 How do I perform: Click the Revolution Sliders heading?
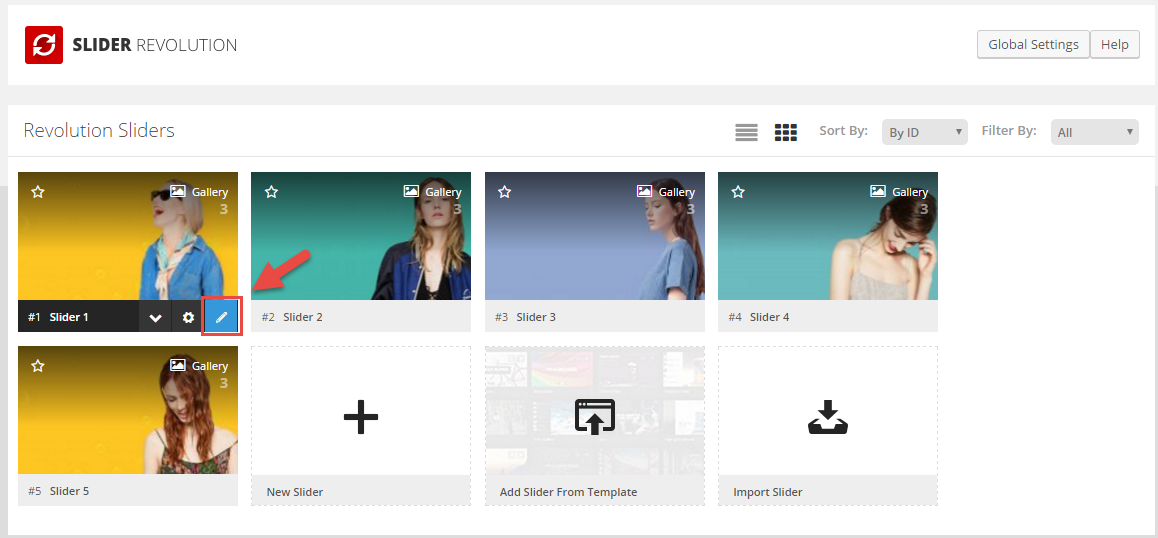pyautogui.click(x=99, y=131)
